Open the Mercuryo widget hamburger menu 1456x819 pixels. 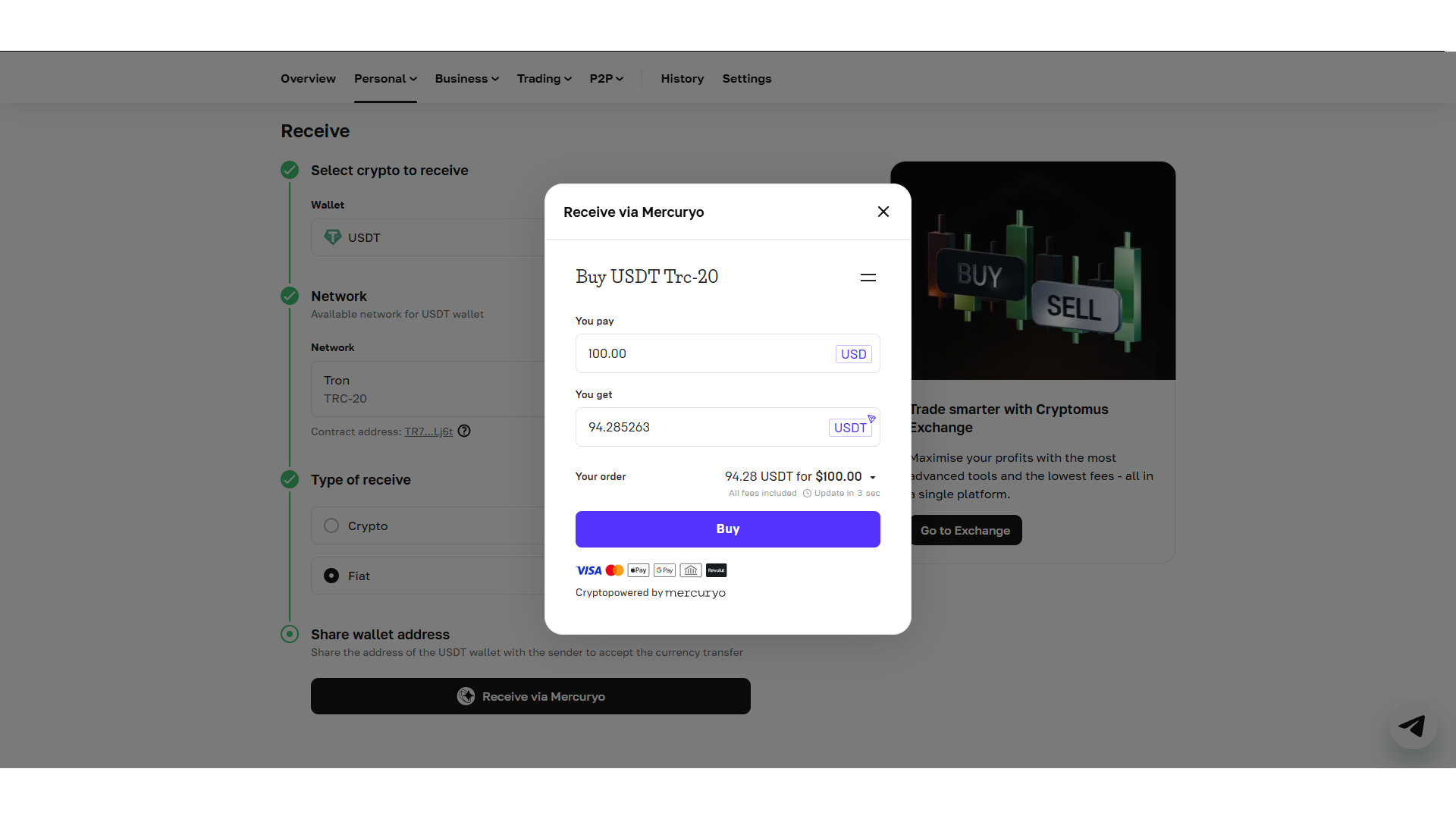868,278
